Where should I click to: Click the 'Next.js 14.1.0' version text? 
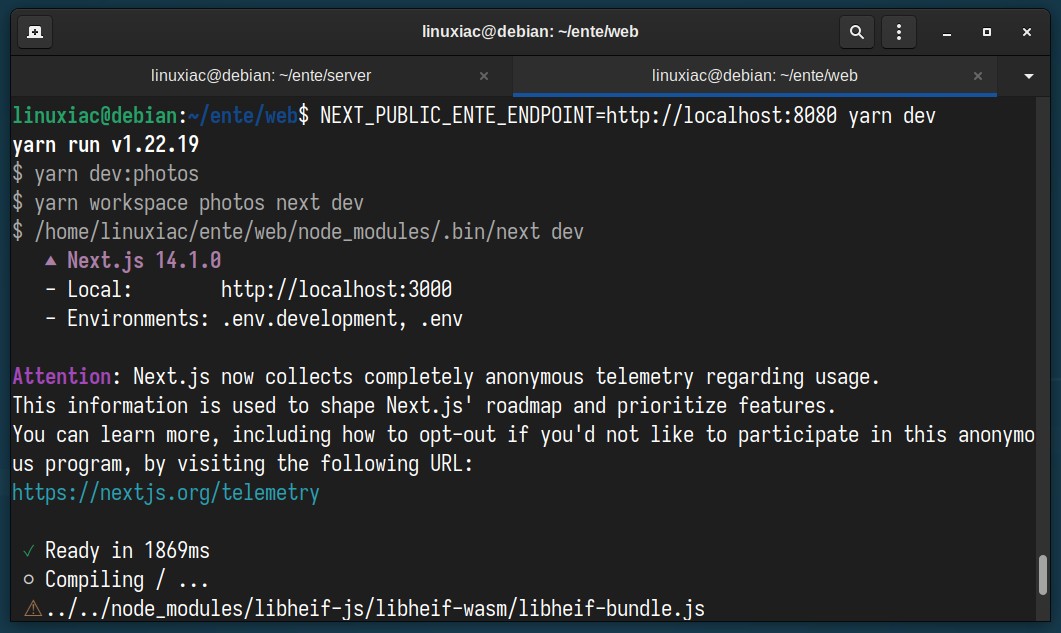pos(143,261)
